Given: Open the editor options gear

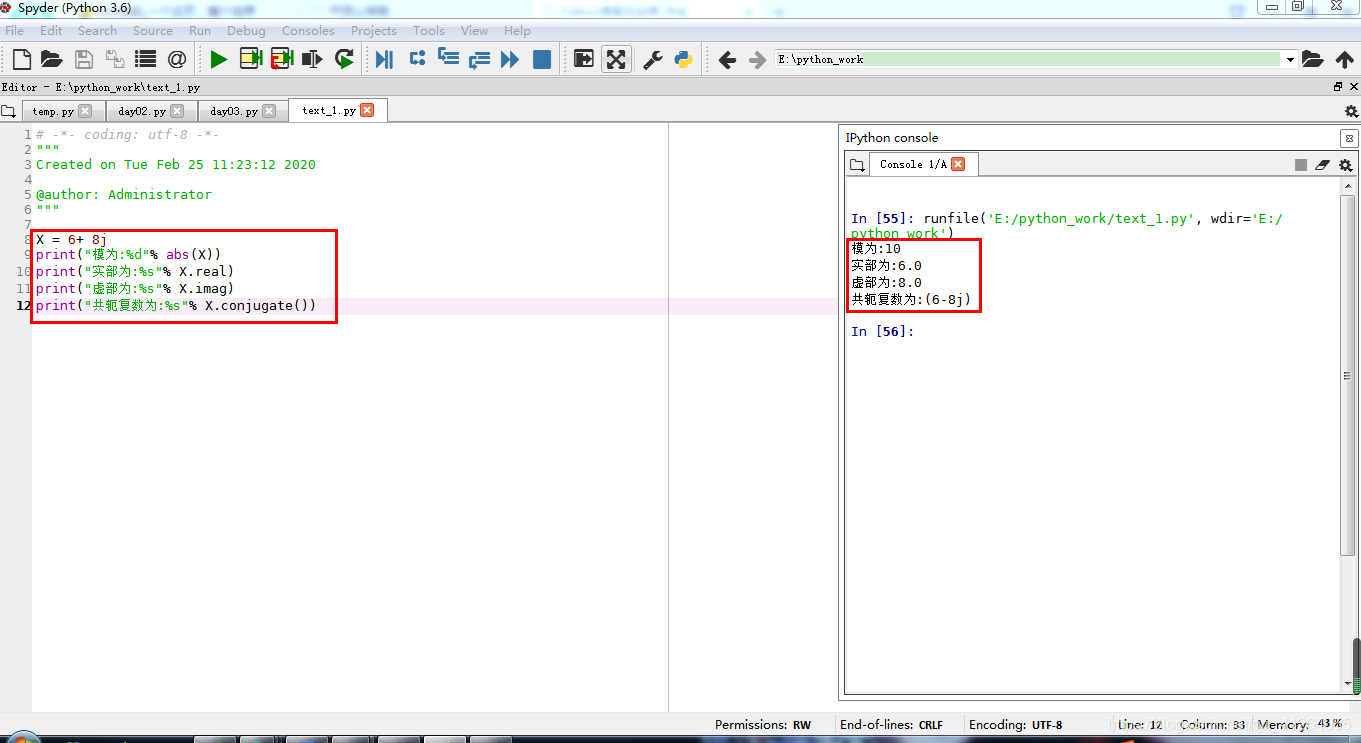Looking at the screenshot, I should coord(1351,112).
